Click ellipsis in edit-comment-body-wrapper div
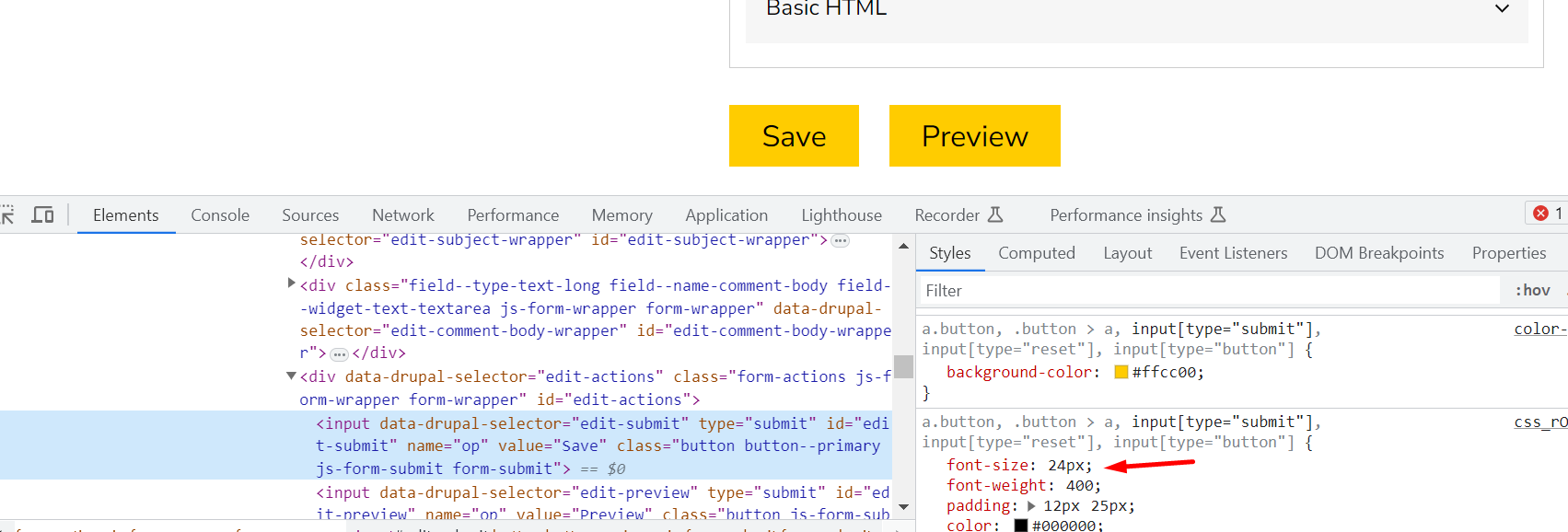The image size is (1568, 532). [339, 354]
